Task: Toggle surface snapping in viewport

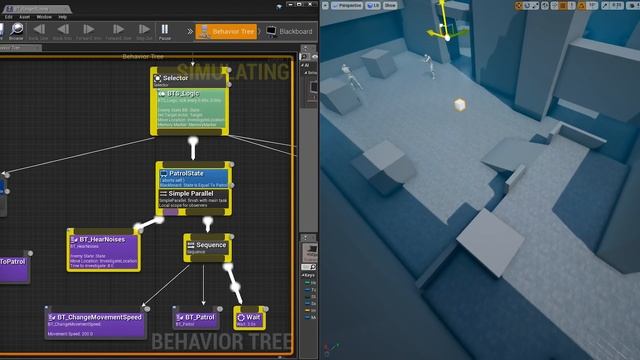Action: [555, 5]
